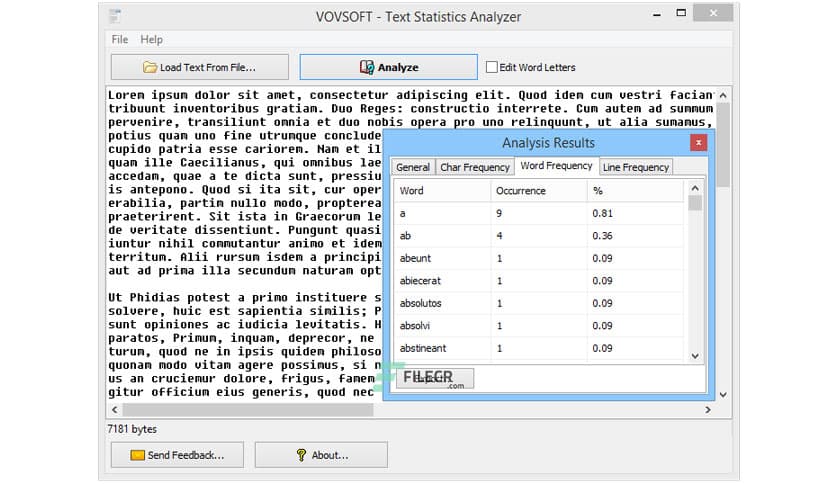Switch to the Char Frequency tab
Screen dimensions: 836x484
[x=475, y=167]
